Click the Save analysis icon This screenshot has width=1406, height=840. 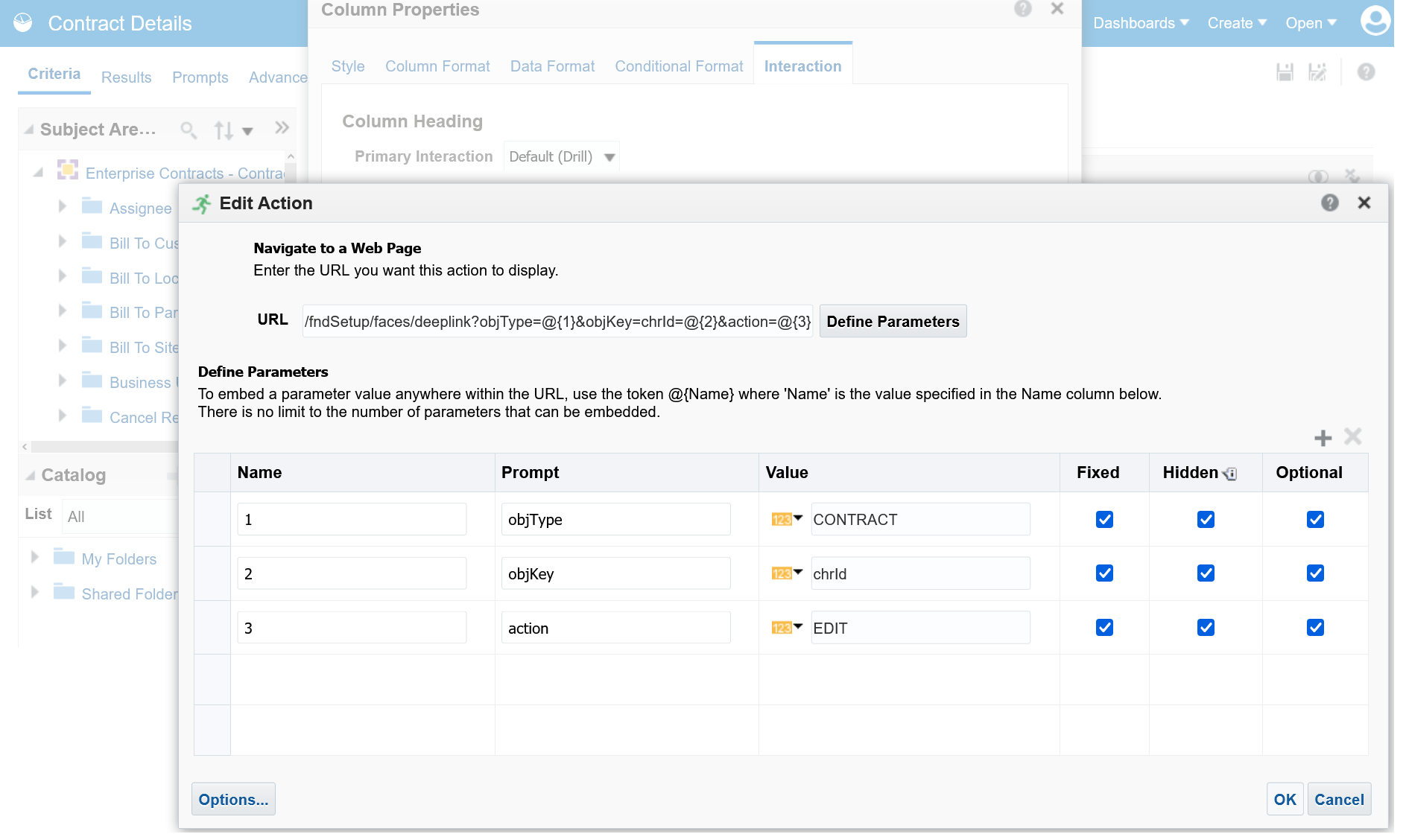pos(1285,72)
